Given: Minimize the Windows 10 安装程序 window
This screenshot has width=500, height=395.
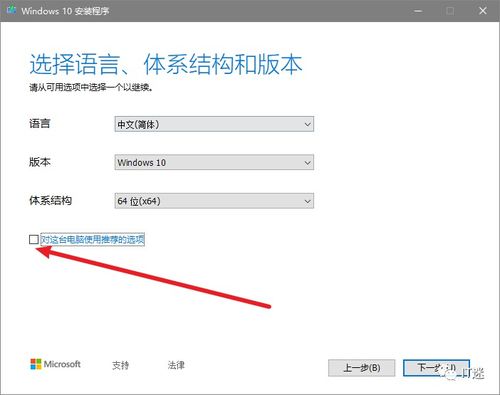Looking at the screenshot, I should click(x=418, y=11).
